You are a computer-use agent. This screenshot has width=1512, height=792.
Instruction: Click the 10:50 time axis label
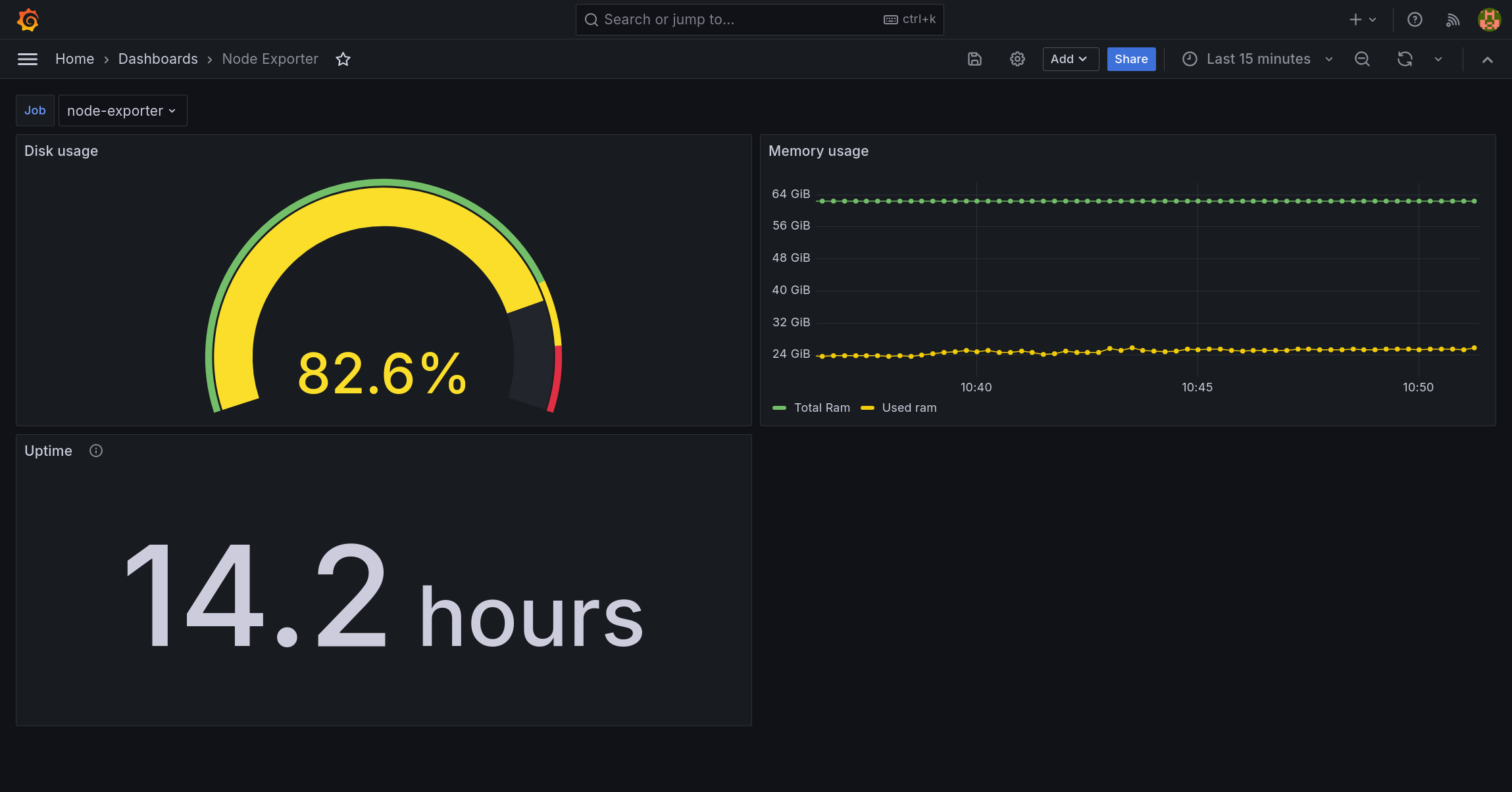(x=1418, y=387)
